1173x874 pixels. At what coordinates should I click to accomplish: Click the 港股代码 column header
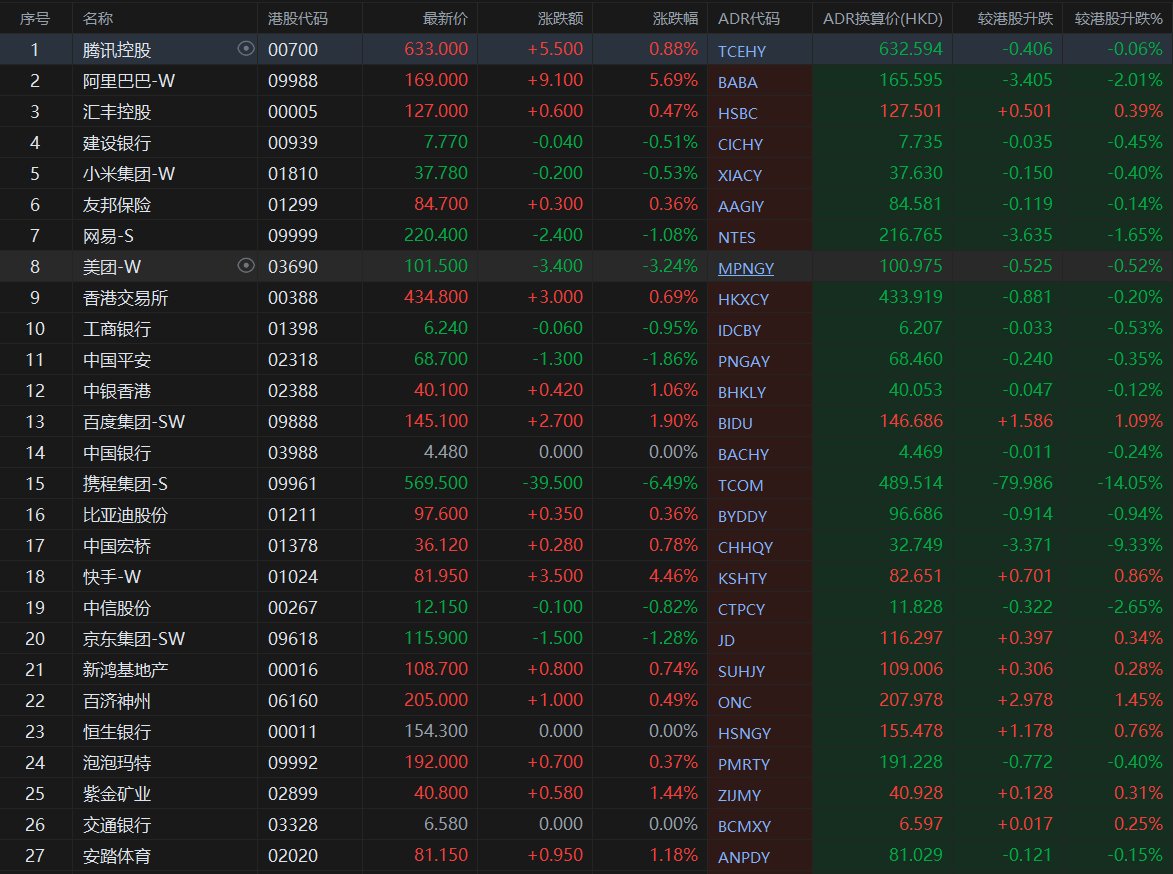coord(298,18)
